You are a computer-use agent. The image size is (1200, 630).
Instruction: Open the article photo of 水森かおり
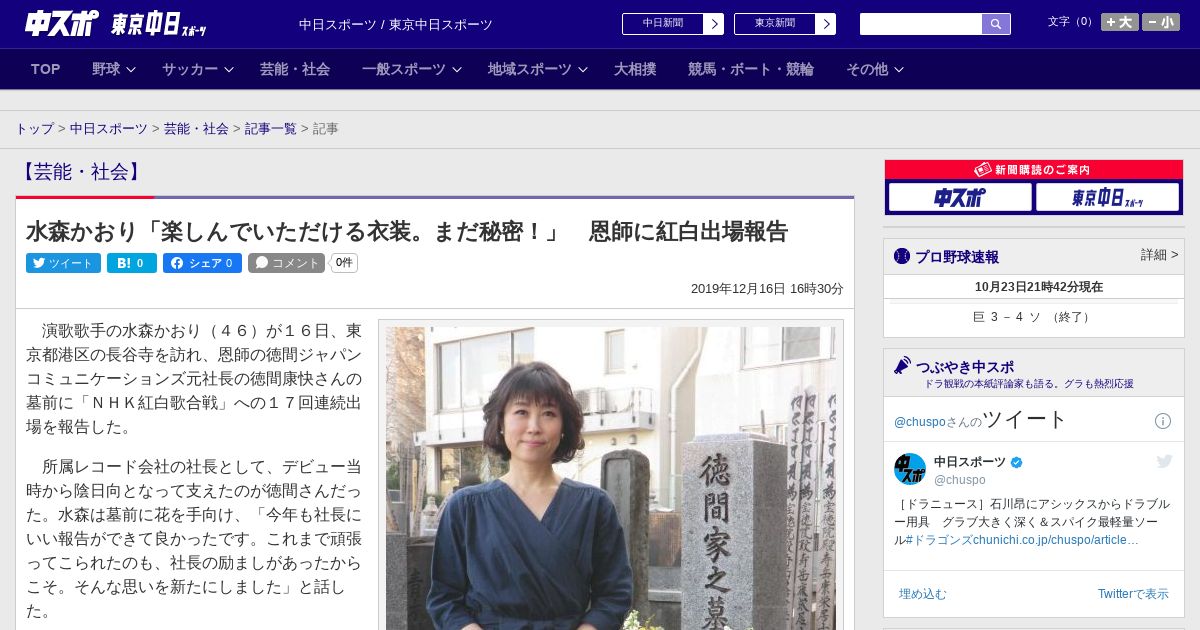(x=611, y=478)
